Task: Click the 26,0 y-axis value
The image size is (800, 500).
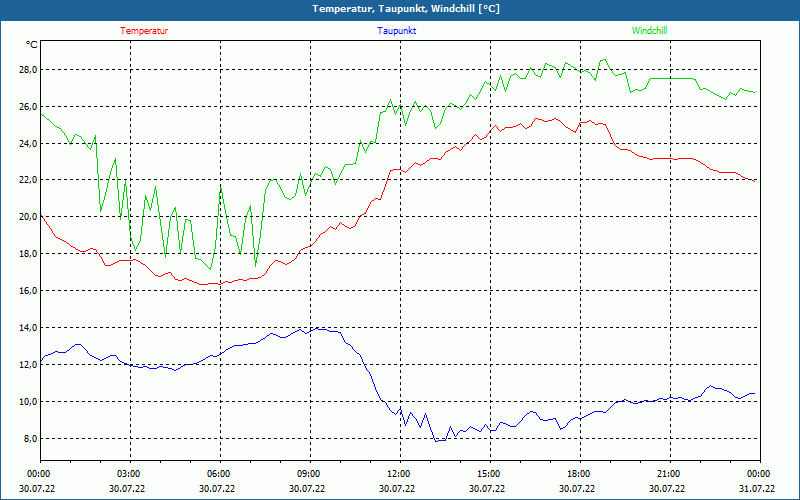Action: pyautogui.click(x=28, y=107)
